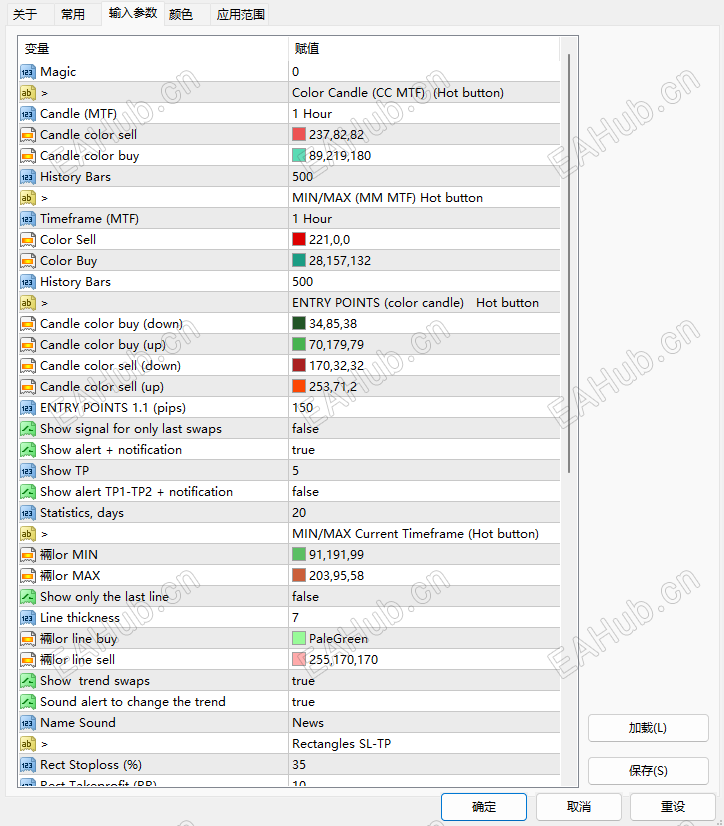Viewport: 724px width, 826px height.
Task: Click the color icon beside Candle color buy (up)
Action: pyautogui.click(x=28, y=345)
